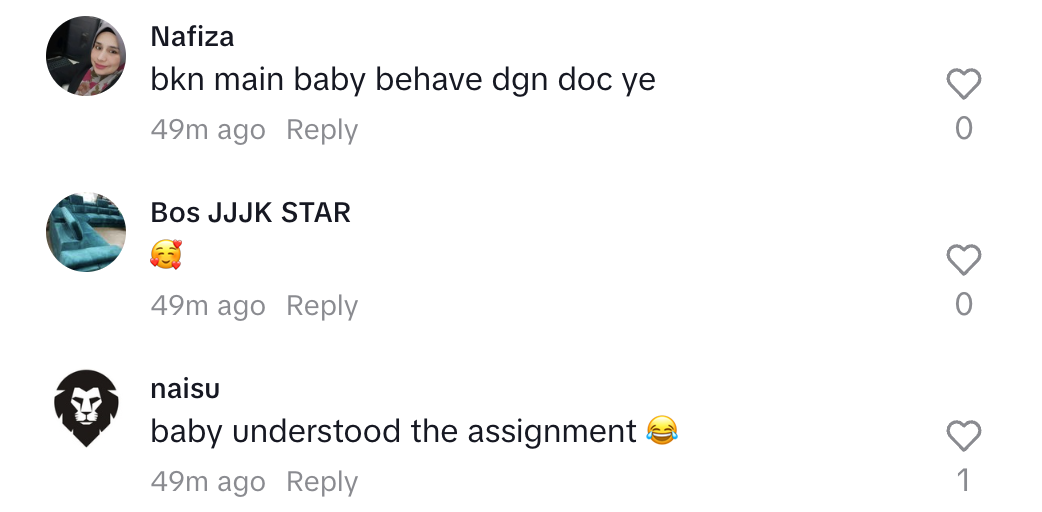The image size is (1042, 512).
Task: Open the naisu username link
Action: (185, 389)
